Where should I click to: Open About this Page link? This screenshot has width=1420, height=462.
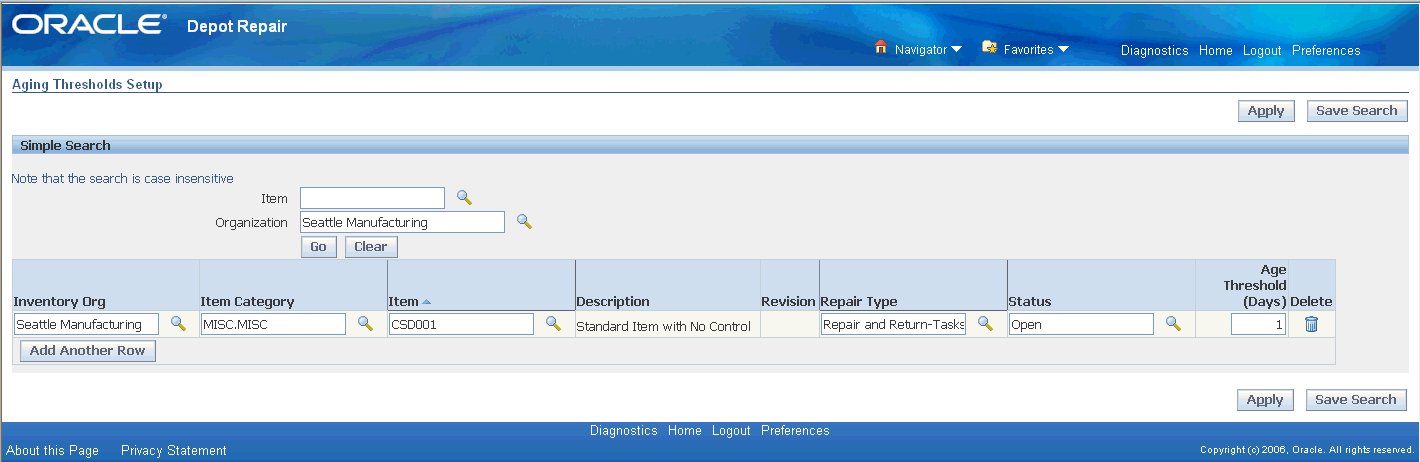tap(52, 451)
